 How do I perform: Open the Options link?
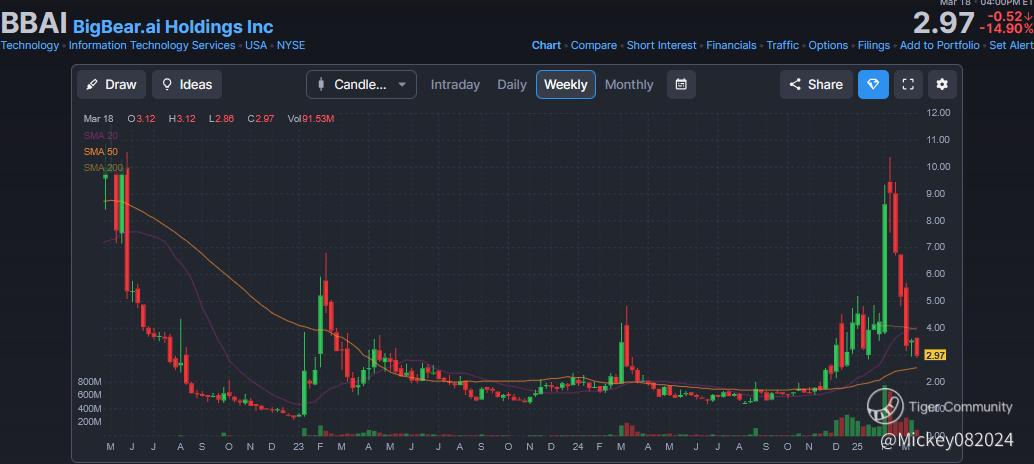pos(828,45)
